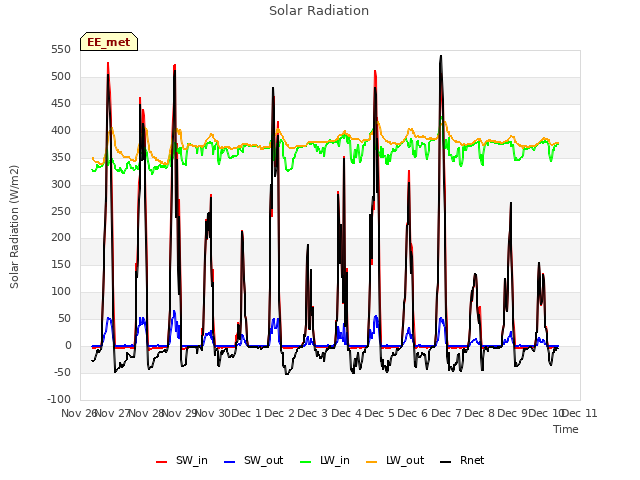Click the EE_met annotation tag
The width and height of the screenshot is (640, 480).
[x=109, y=42]
